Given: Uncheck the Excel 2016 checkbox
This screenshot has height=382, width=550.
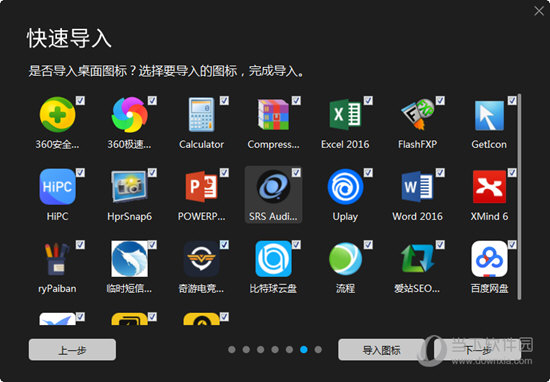Looking at the screenshot, I should (x=368, y=101).
